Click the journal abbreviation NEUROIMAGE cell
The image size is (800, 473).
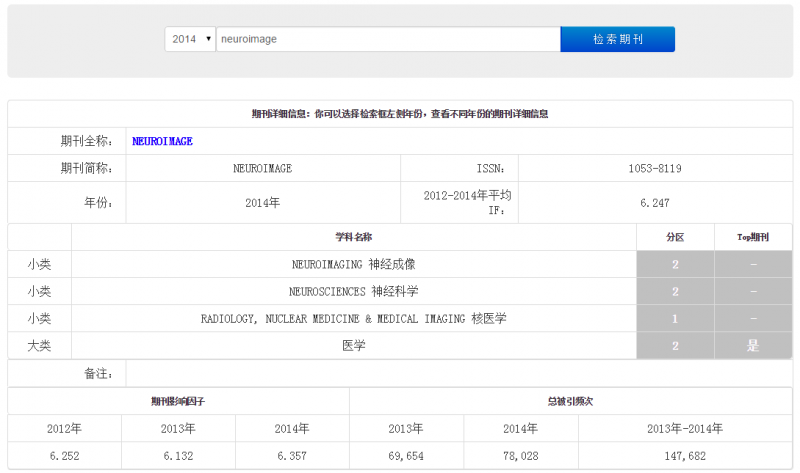[263, 168]
